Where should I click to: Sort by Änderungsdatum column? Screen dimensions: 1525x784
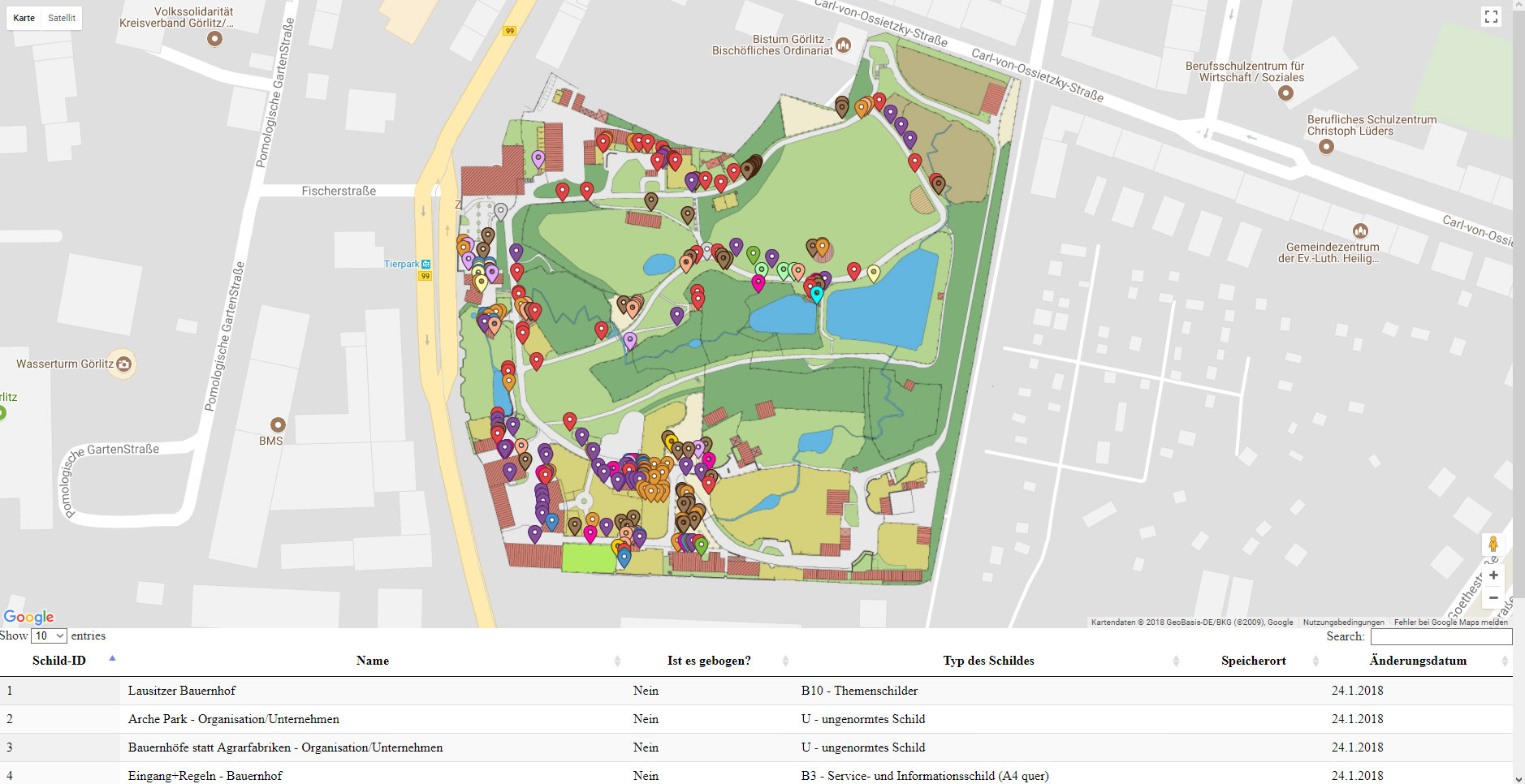click(x=1418, y=661)
